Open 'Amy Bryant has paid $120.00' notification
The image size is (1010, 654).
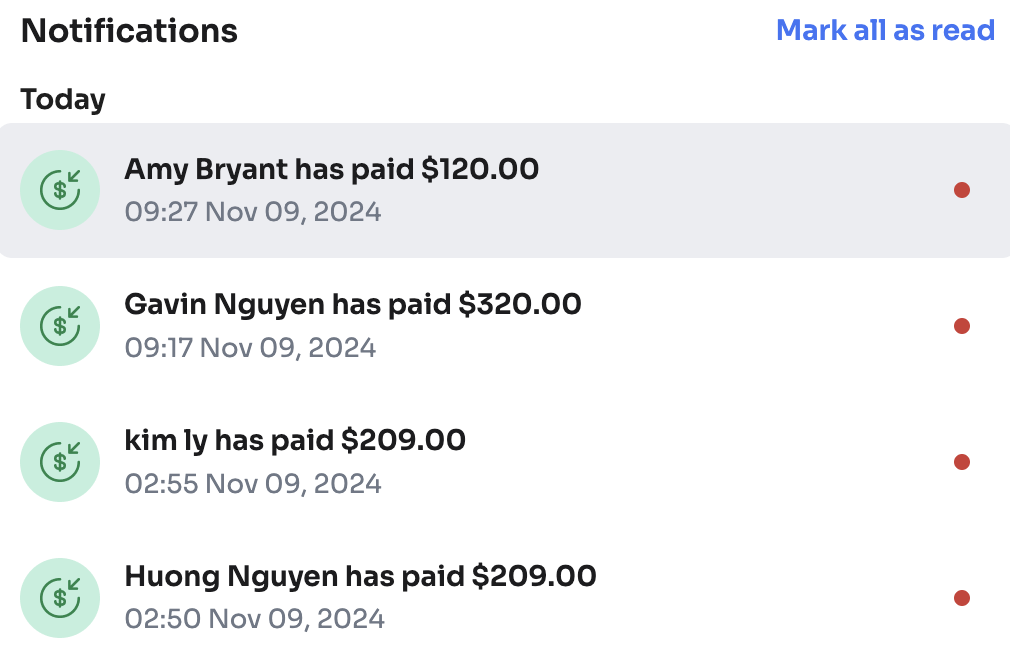click(331, 169)
